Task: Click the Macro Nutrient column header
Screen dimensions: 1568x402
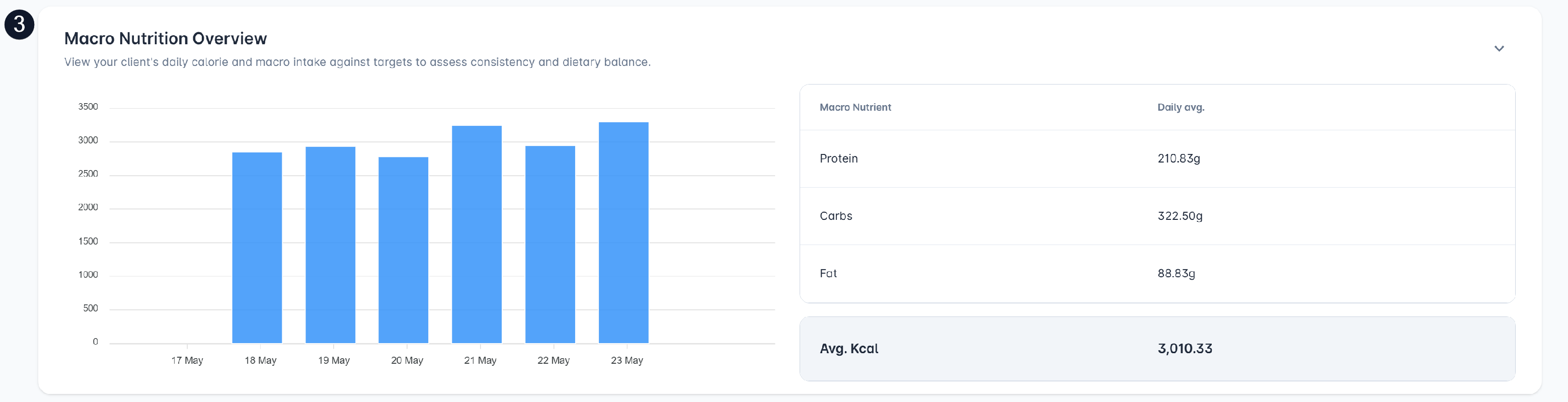Action: 854,108
